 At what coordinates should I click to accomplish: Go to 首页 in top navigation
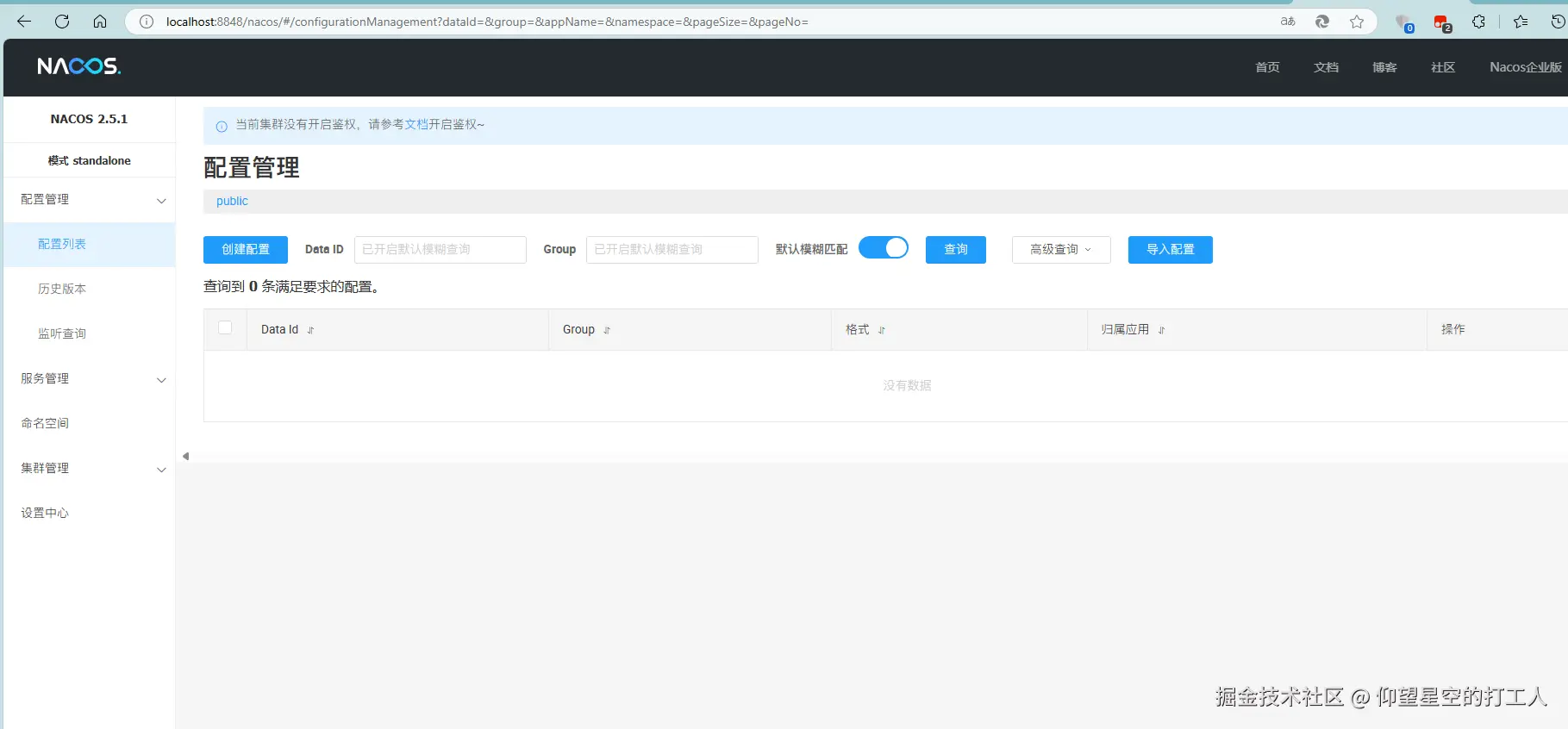(x=1267, y=67)
